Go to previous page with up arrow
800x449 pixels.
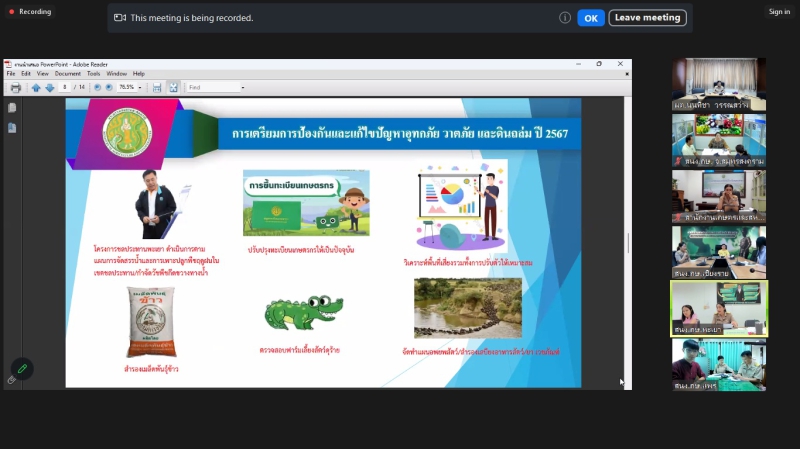point(36,87)
